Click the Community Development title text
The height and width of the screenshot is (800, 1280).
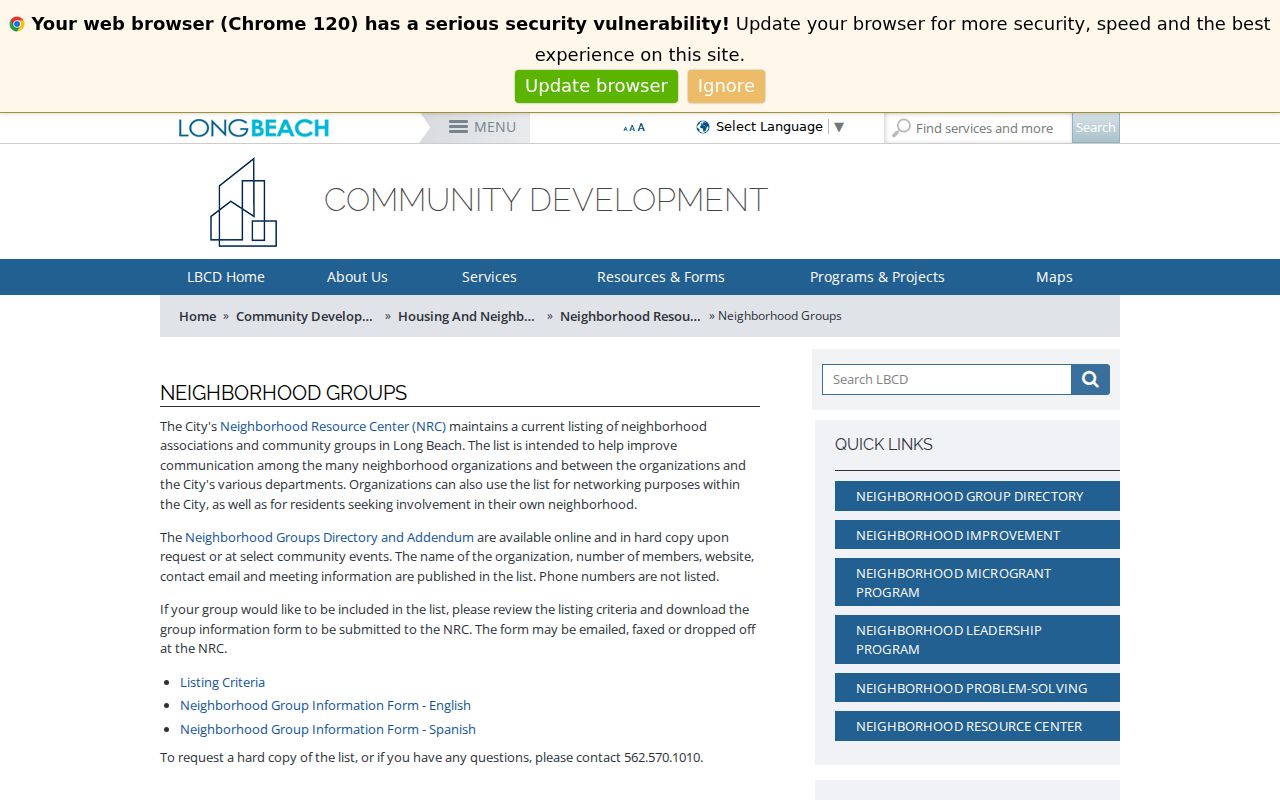[x=546, y=200]
